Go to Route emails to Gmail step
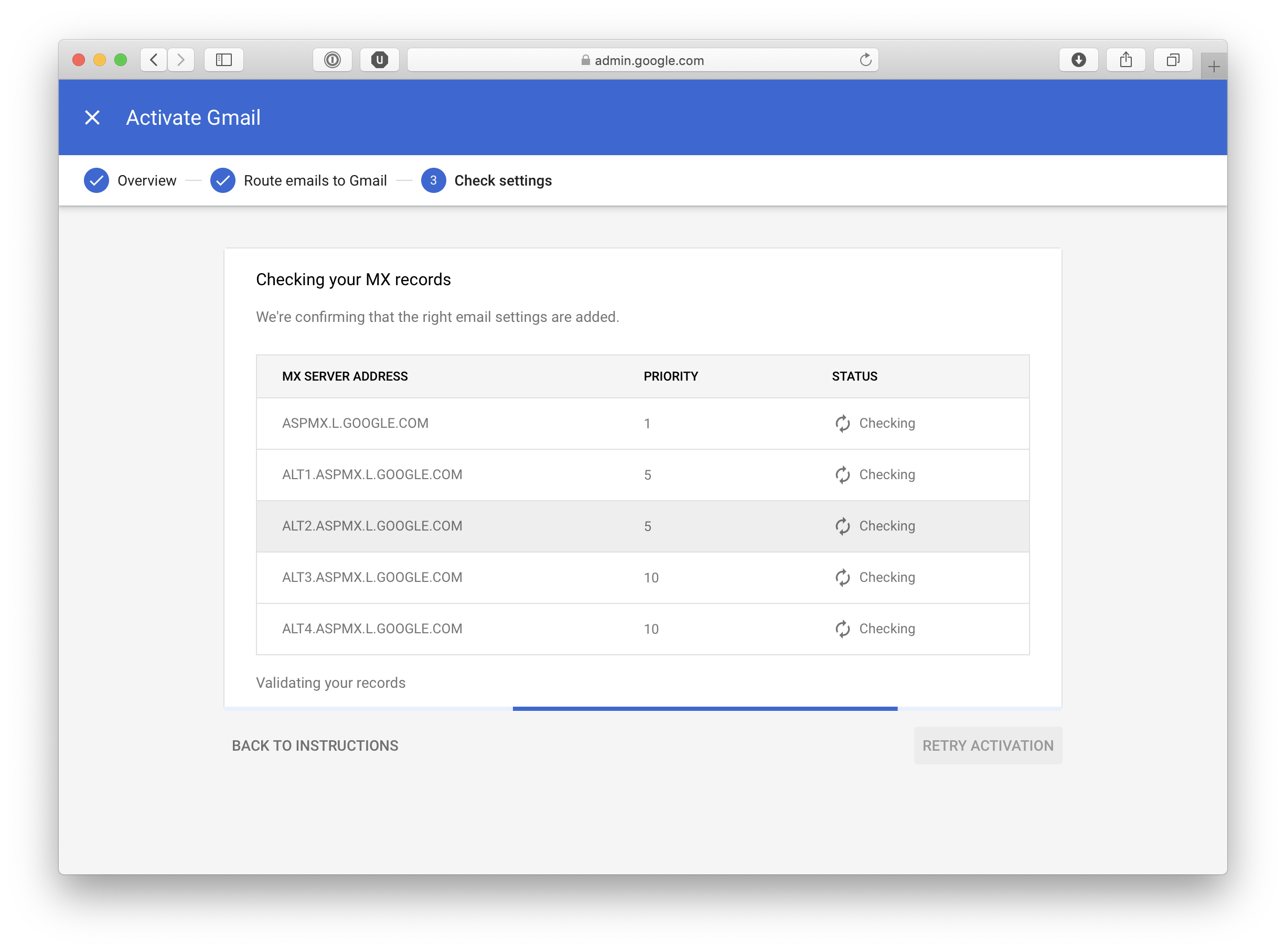 tap(298, 180)
